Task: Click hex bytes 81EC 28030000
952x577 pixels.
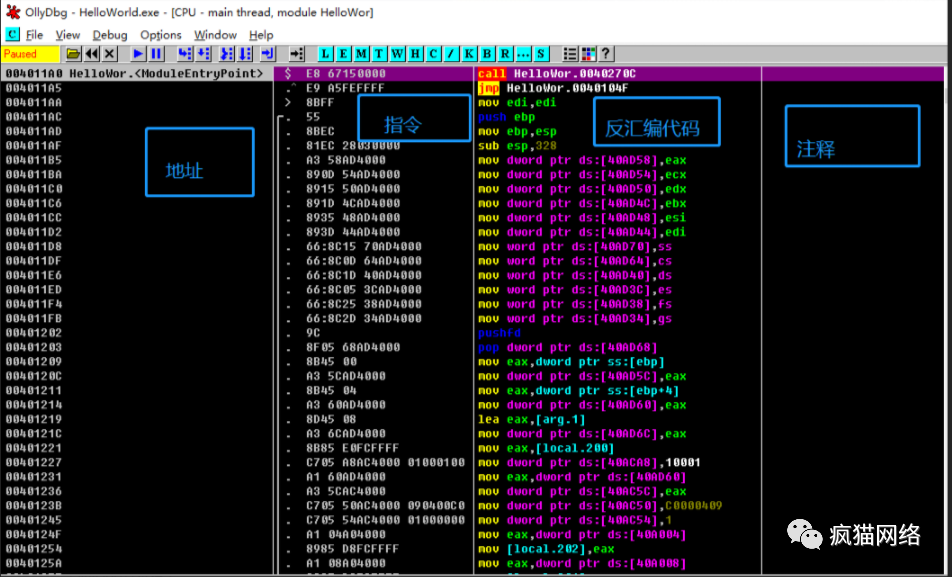Action: coord(353,146)
